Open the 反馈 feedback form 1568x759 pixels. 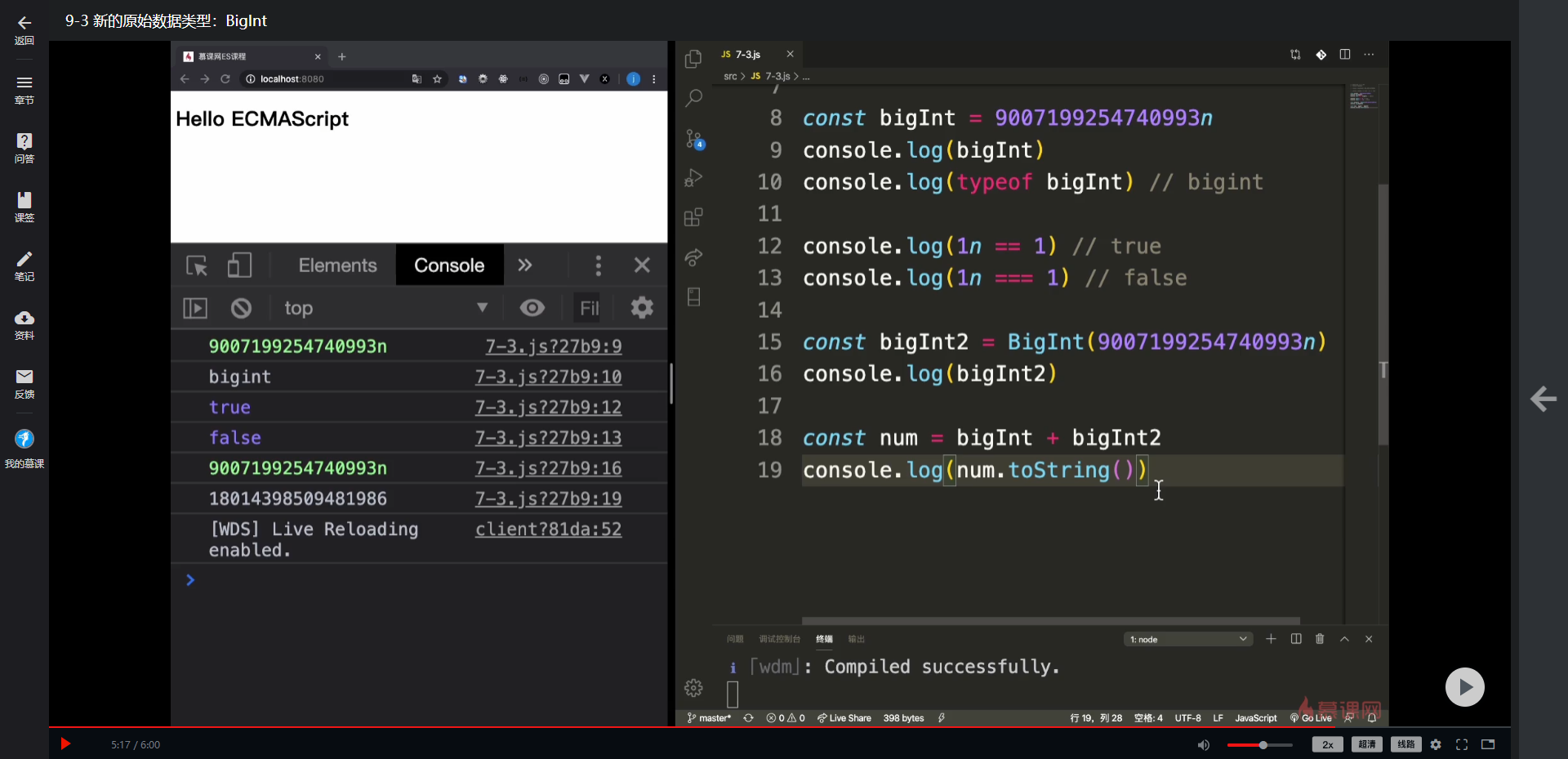(x=24, y=383)
